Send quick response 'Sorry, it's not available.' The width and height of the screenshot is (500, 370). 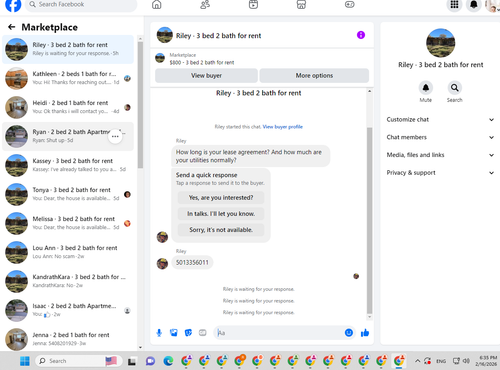[x=221, y=230]
